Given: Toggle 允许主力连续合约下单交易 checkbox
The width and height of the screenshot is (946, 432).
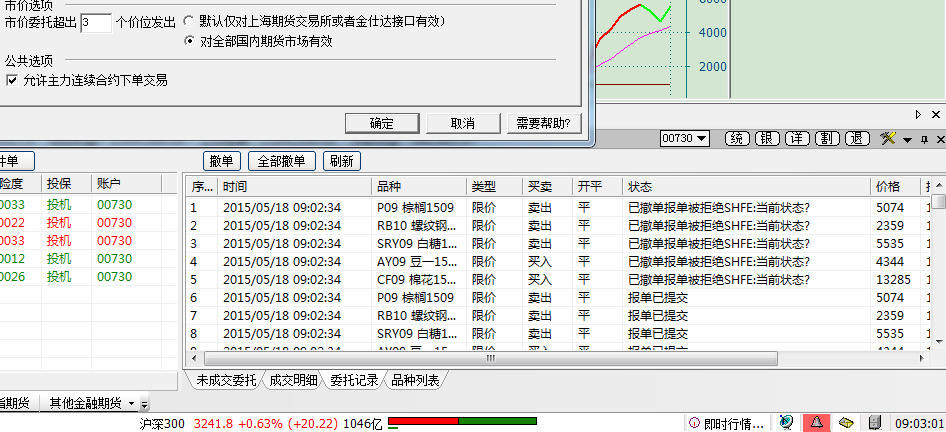Looking at the screenshot, I should pos(12,80).
